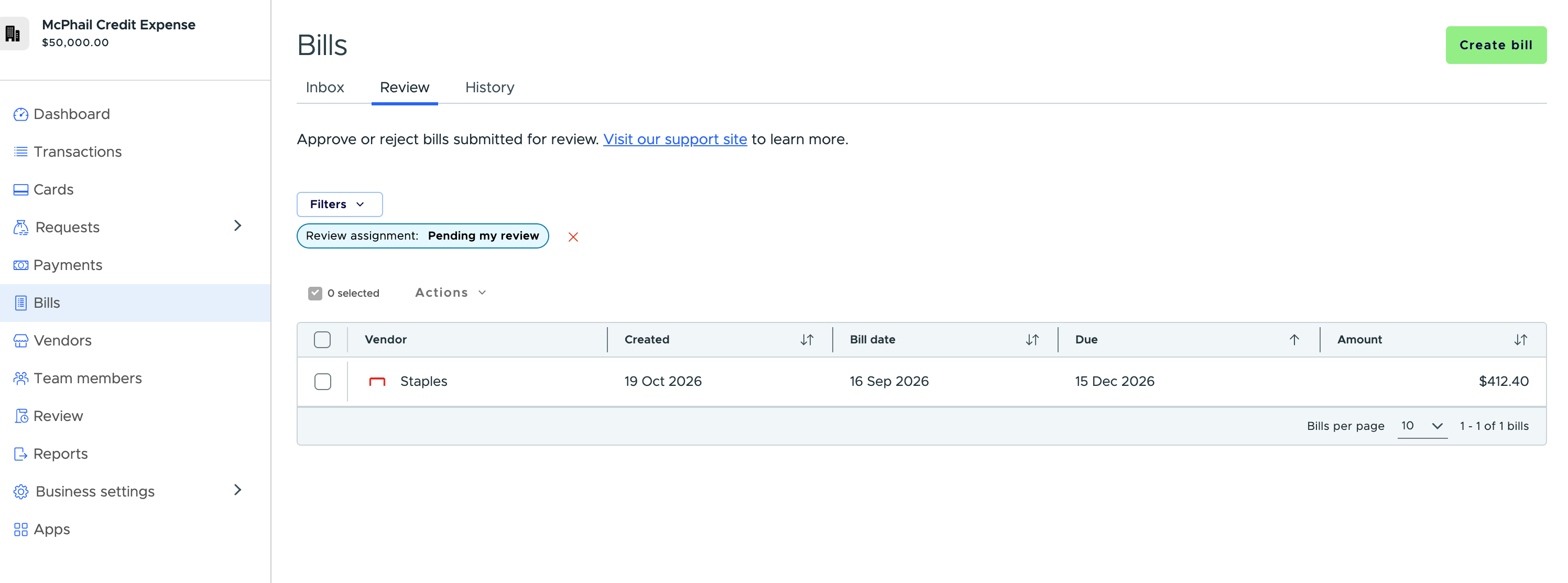
Task: Select the Vendors storefront icon
Action: [20, 341]
